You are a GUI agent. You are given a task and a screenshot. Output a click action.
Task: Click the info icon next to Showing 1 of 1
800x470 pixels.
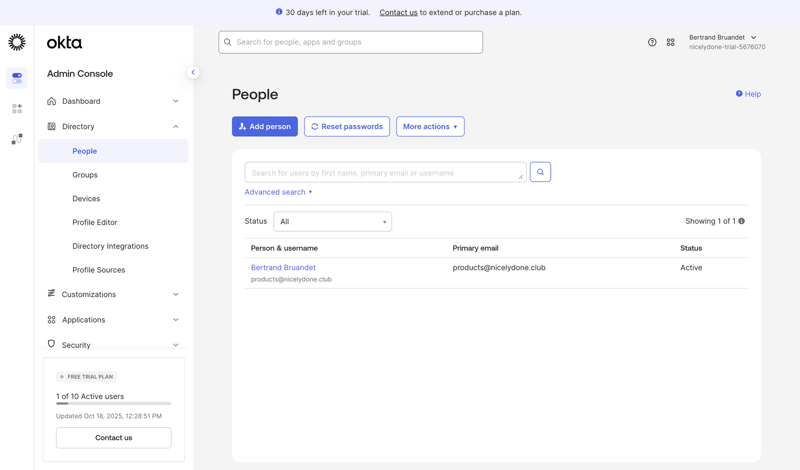coord(741,221)
